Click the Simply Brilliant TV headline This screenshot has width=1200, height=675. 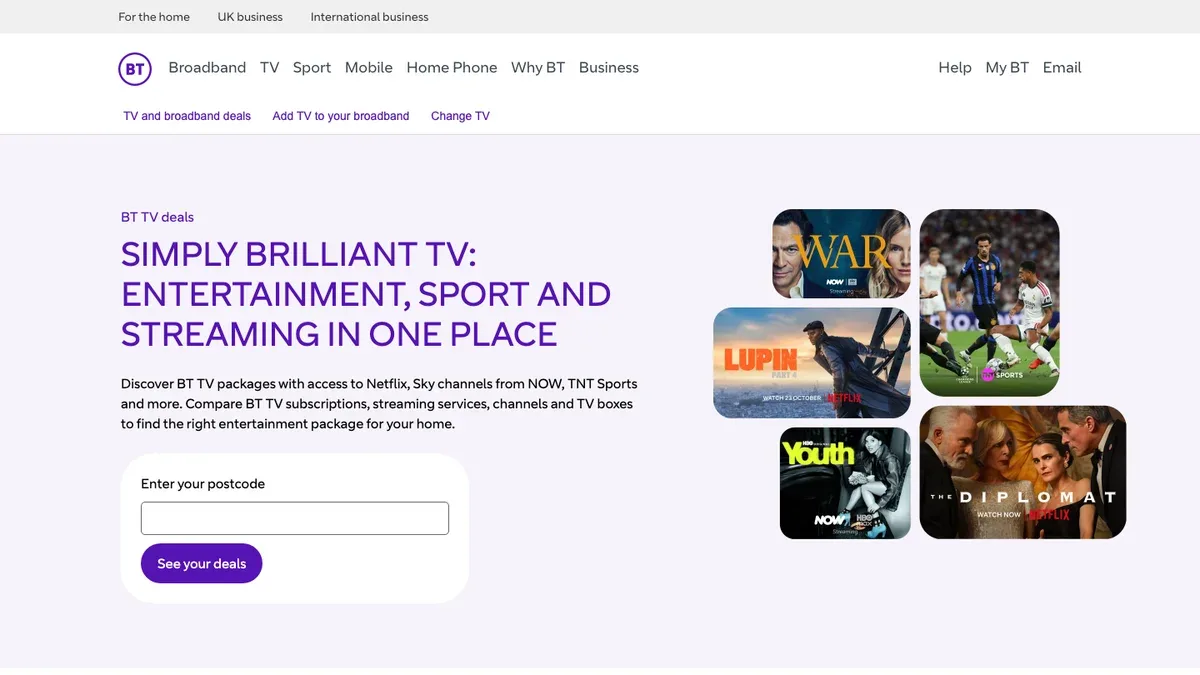[x=366, y=294]
